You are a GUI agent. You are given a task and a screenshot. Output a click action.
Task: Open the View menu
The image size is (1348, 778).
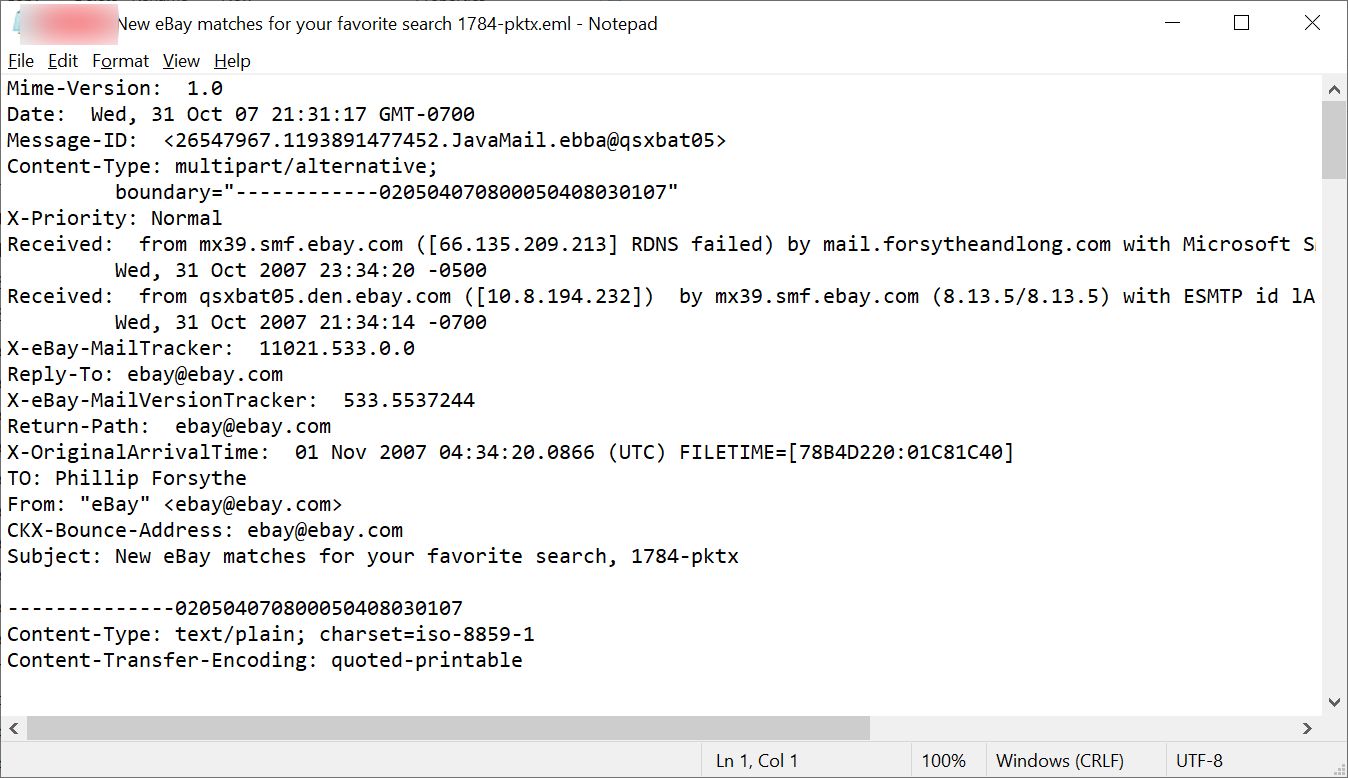click(x=181, y=61)
